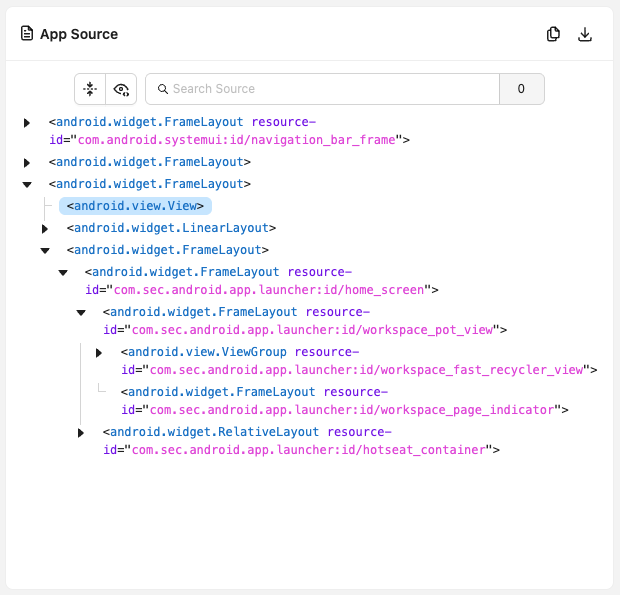Download the app source as a file
Viewport: 620px width, 595px height.
tap(585, 34)
